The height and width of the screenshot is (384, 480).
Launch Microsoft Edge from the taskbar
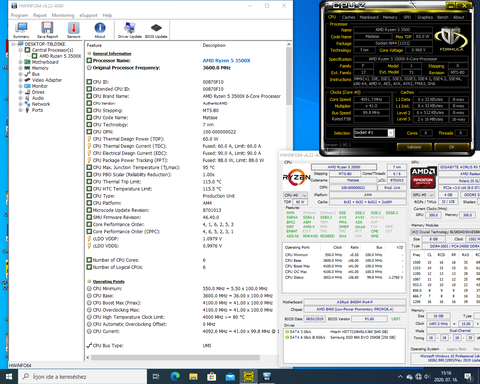(x=175, y=377)
